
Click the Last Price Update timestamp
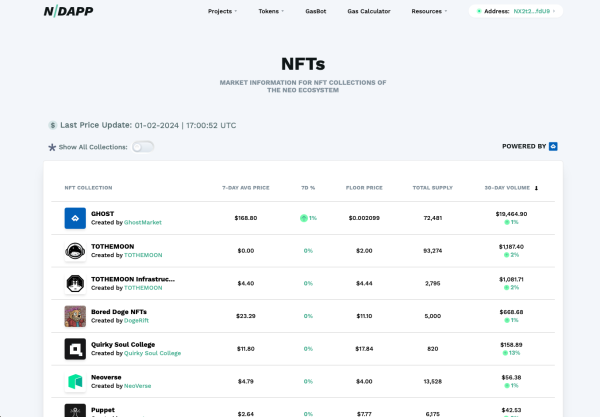[x=185, y=125]
